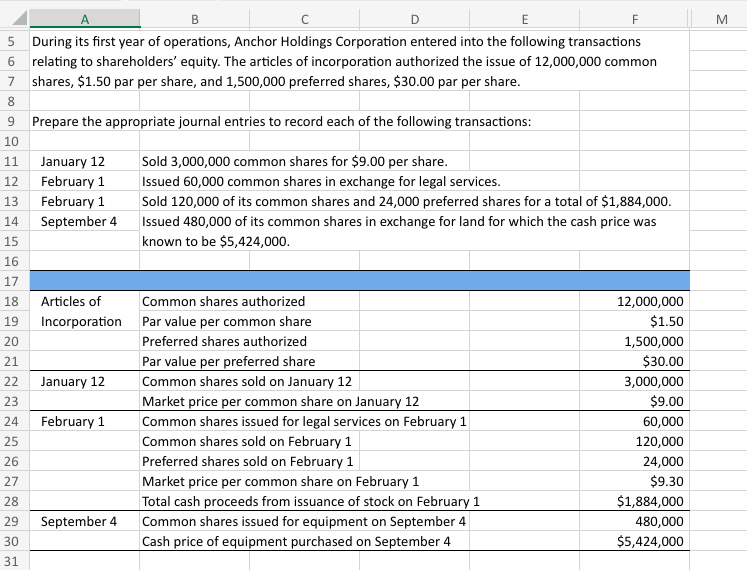Select row 17 header
This screenshot has height=570, width=747.
pos(11,281)
